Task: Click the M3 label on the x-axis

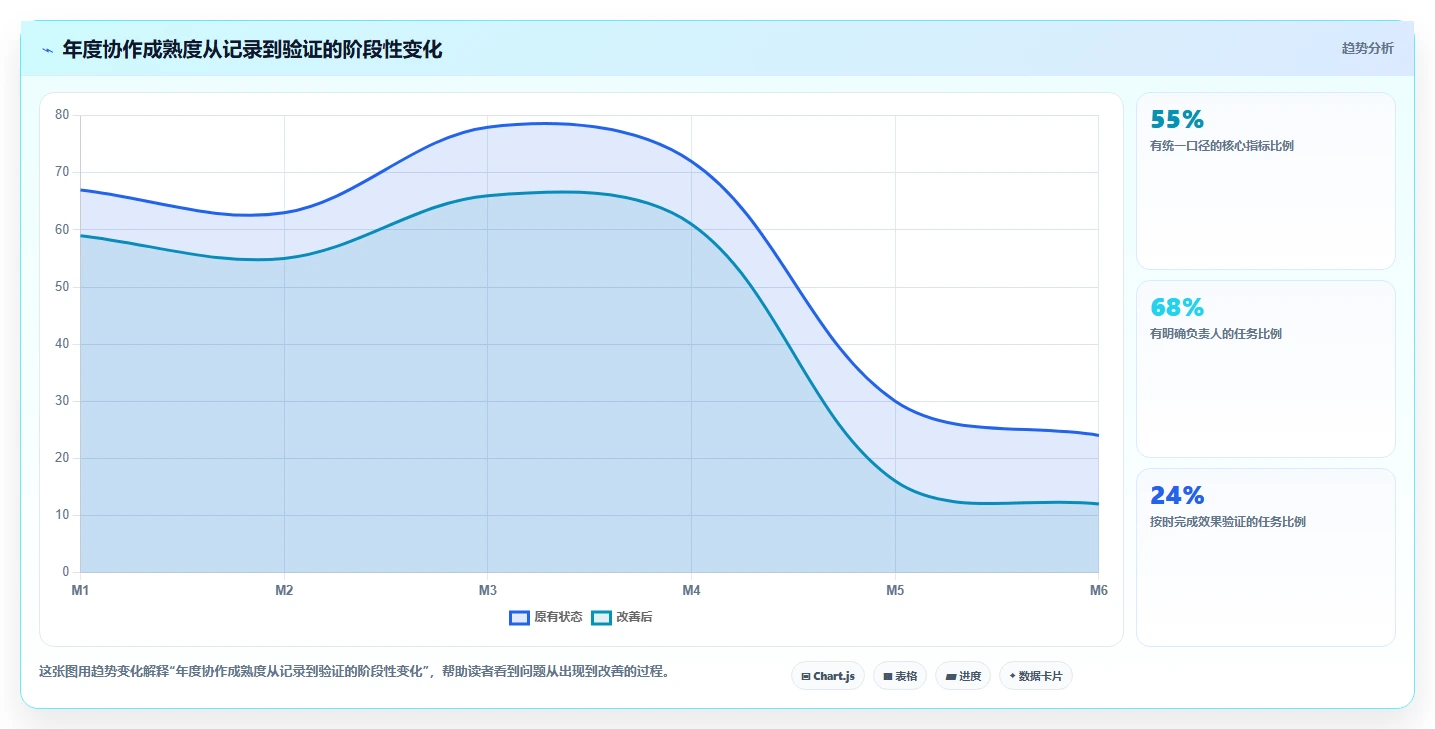Action: pos(488,591)
